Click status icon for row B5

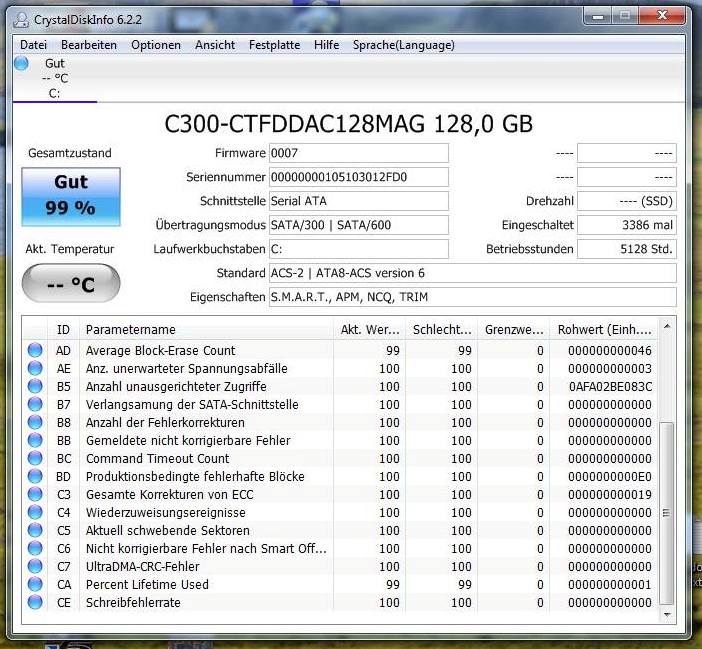coord(35,386)
